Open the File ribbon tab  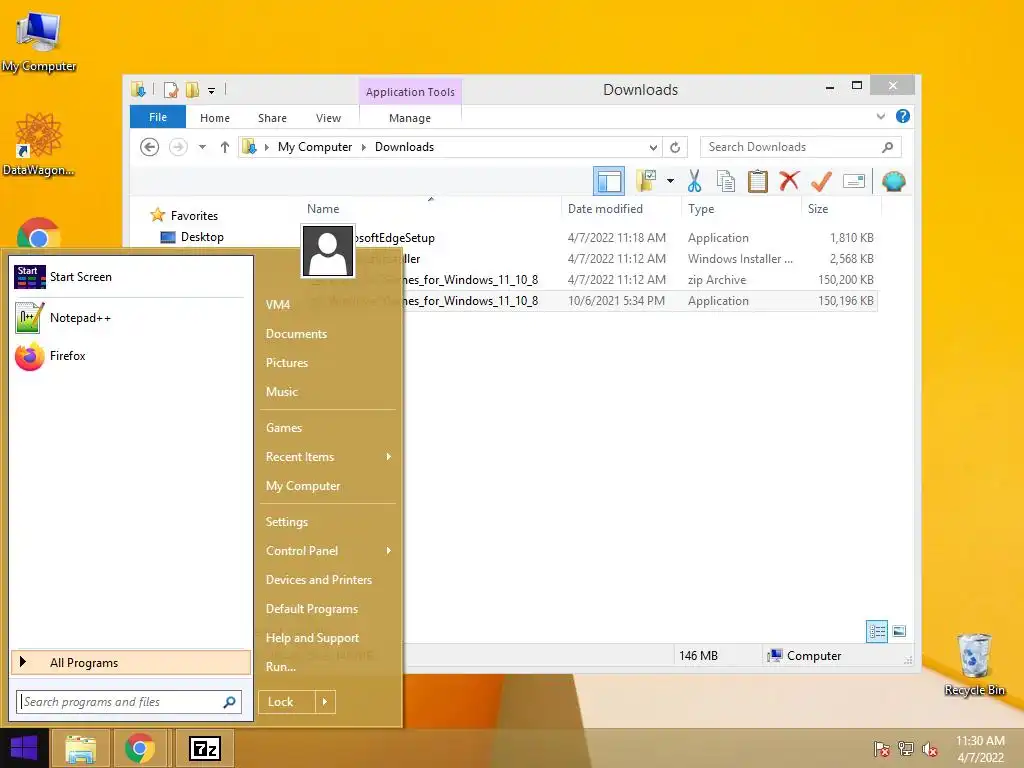158,117
